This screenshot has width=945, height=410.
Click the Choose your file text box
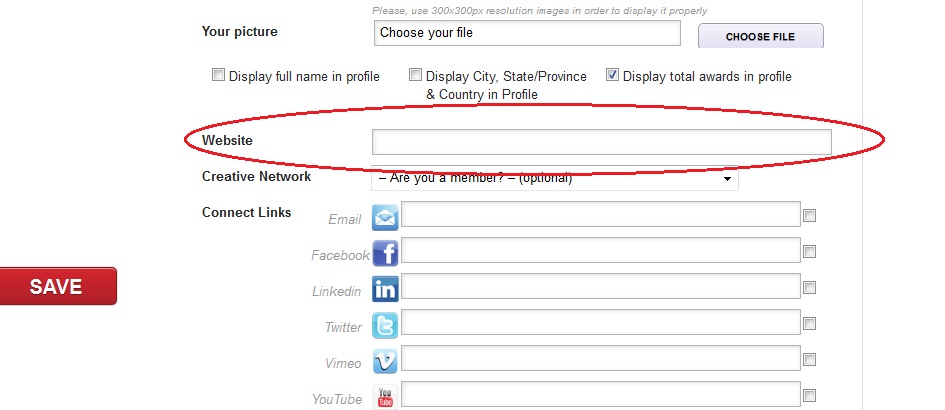pyautogui.click(x=527, y=33)
